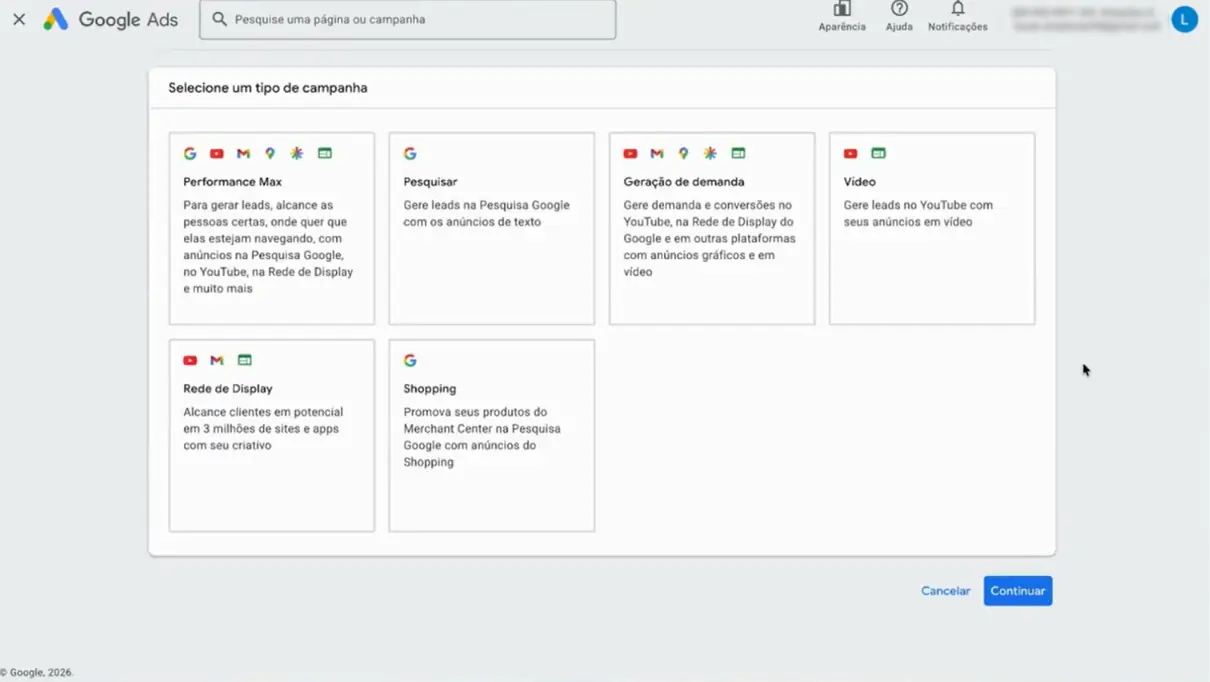Select the Rede de Display campaign title
Screen dimensions: 1210x682
pos(228,389)
